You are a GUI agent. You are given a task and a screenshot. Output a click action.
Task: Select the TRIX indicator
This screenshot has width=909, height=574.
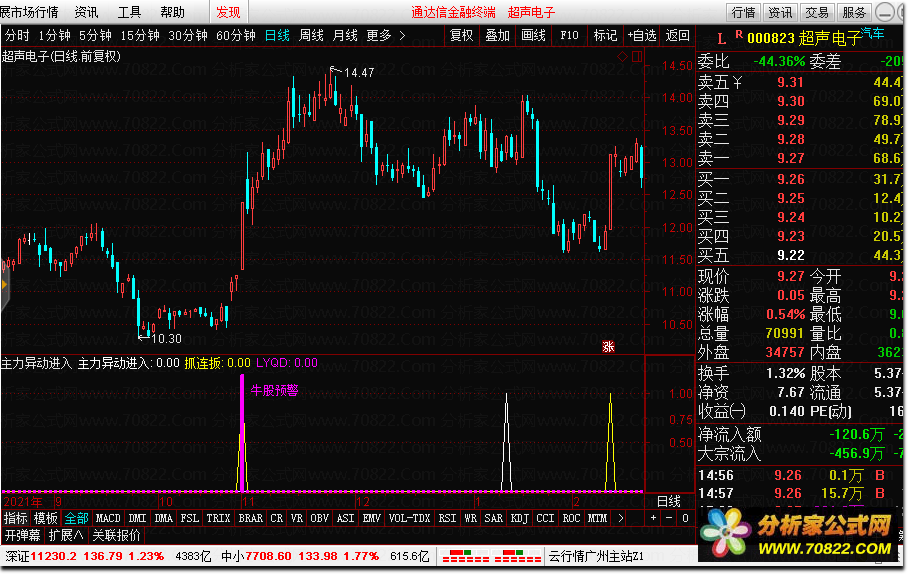219,518
